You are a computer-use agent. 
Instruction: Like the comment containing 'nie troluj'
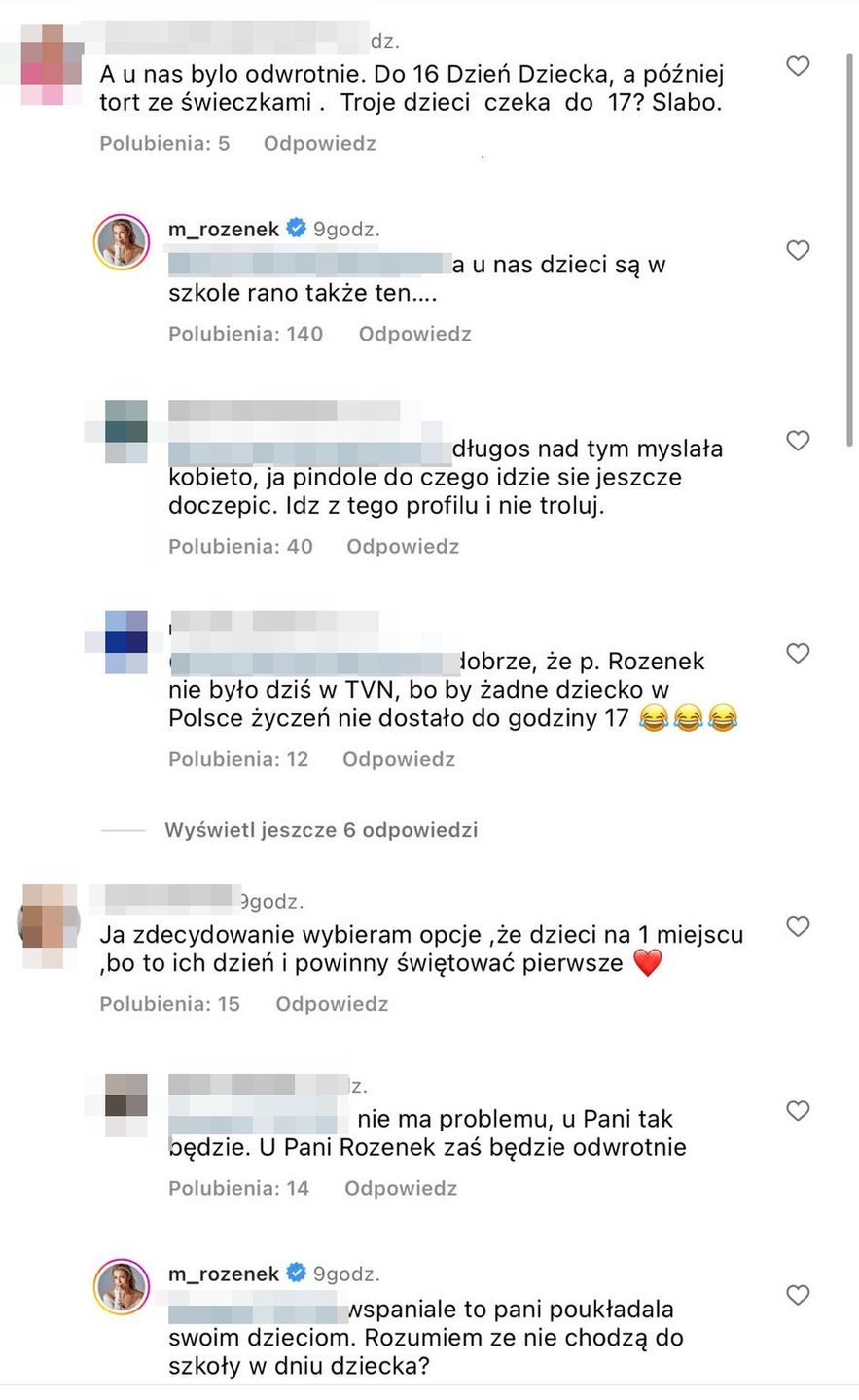[798, 441]
